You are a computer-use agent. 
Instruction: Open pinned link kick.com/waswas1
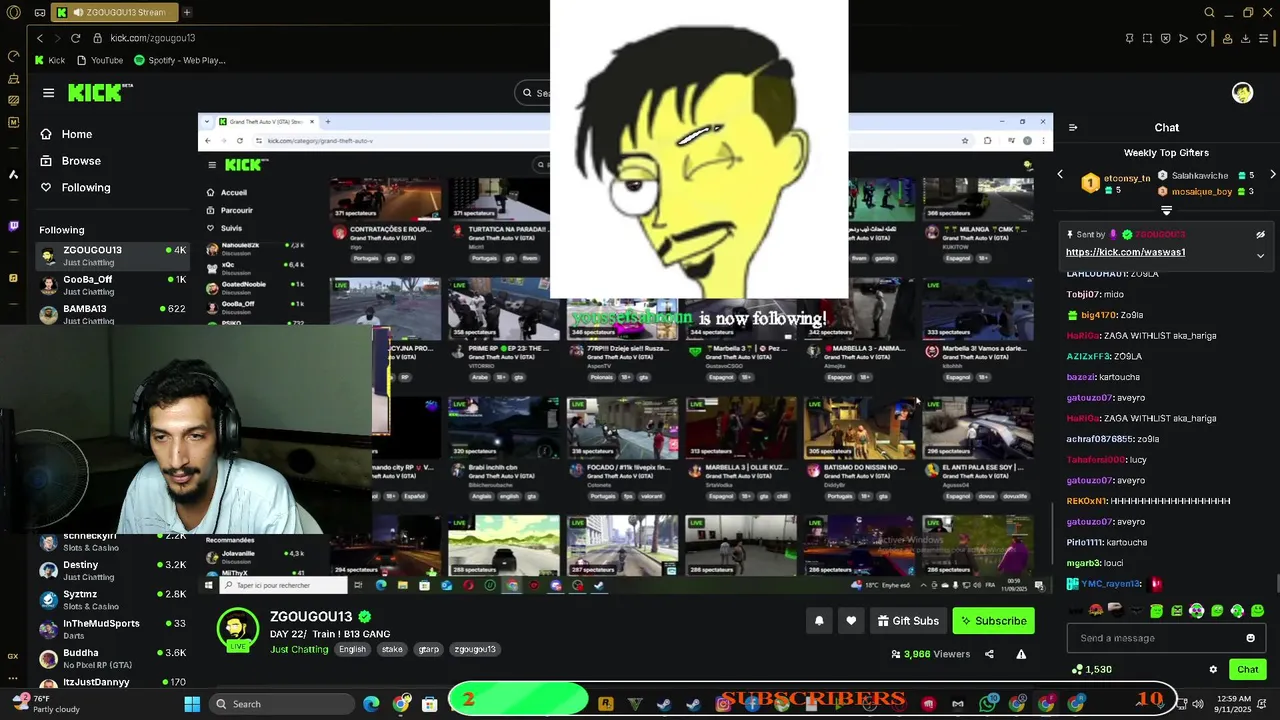pos(1125,252)
